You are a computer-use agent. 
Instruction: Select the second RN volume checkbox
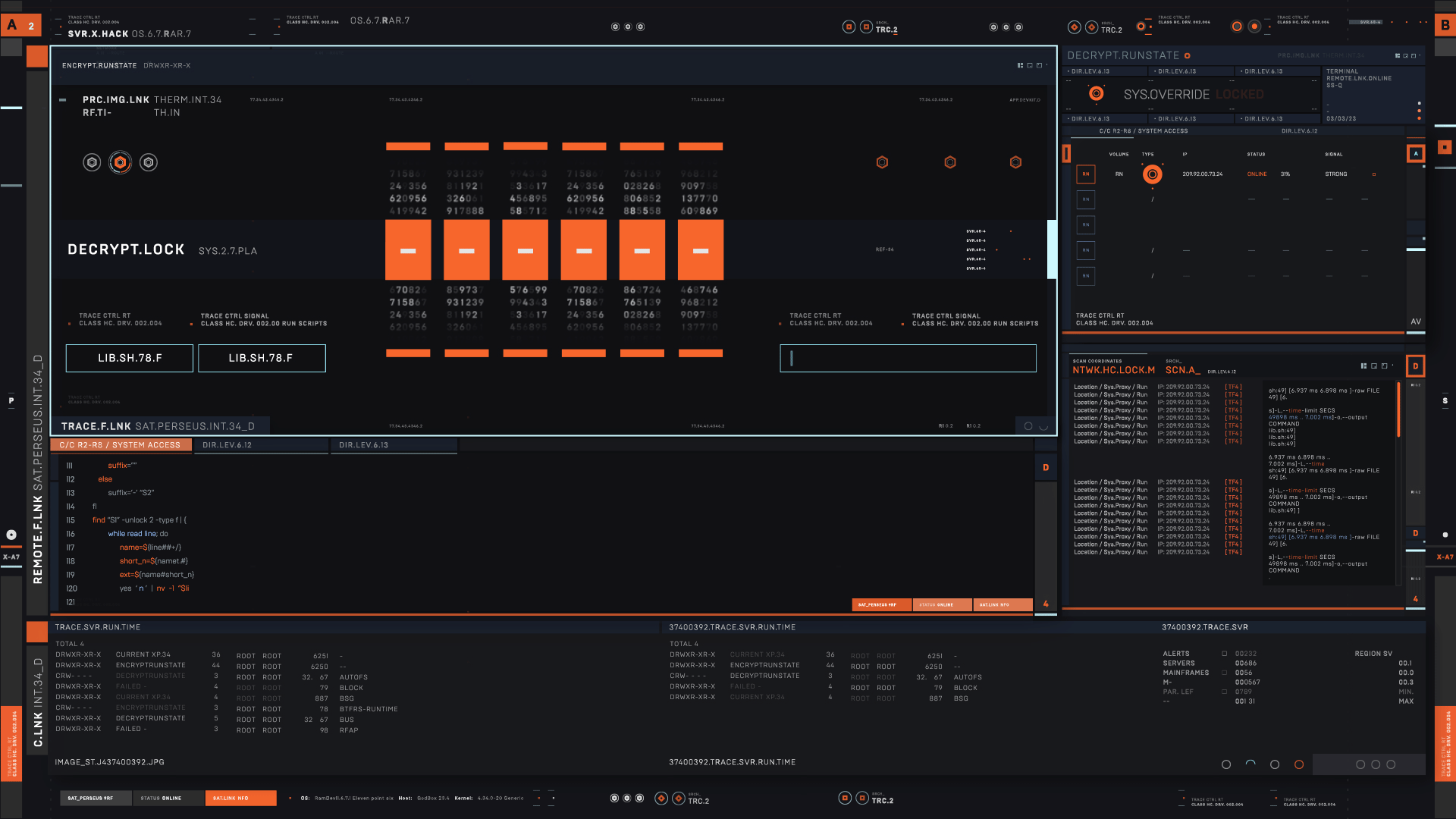pyautogui.click(x=1085, y=199)
